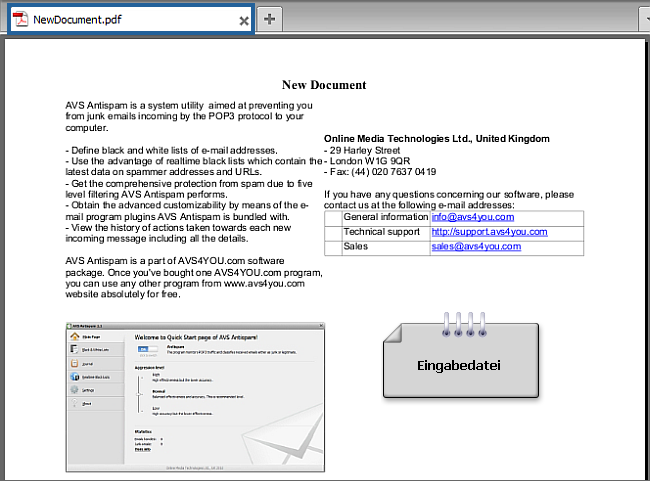Open the http://support.avs4you.com link
650x481 pixels.
pos(489,232)
